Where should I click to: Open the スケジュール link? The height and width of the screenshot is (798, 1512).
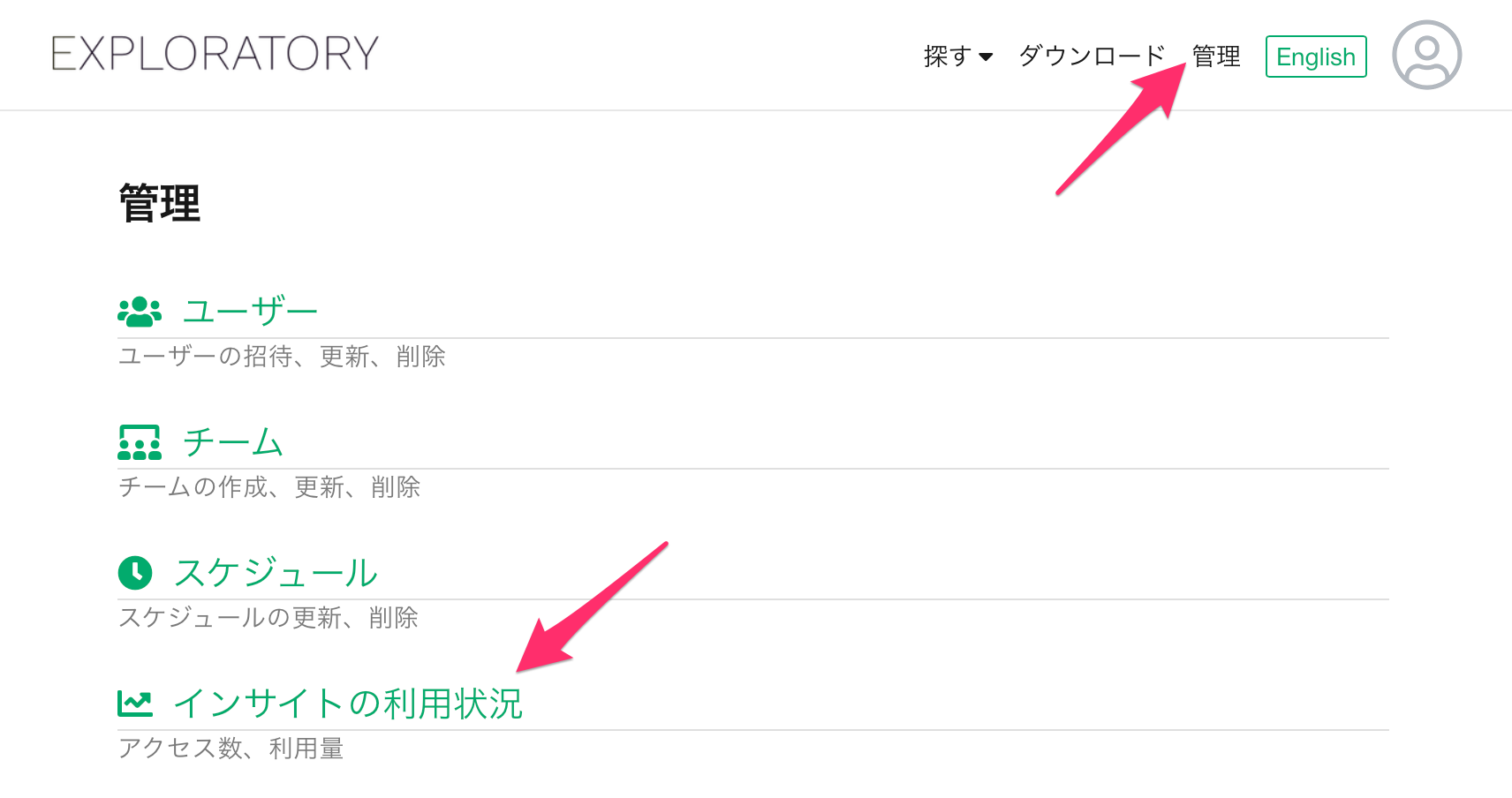pos(276,573)
